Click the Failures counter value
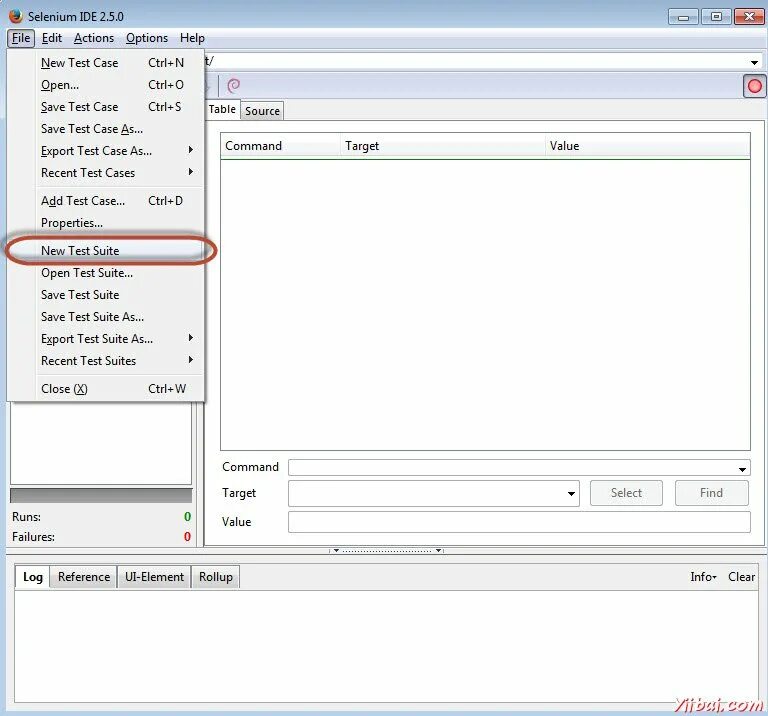This screenshot has height=716, width=768. tap(187, 537)
